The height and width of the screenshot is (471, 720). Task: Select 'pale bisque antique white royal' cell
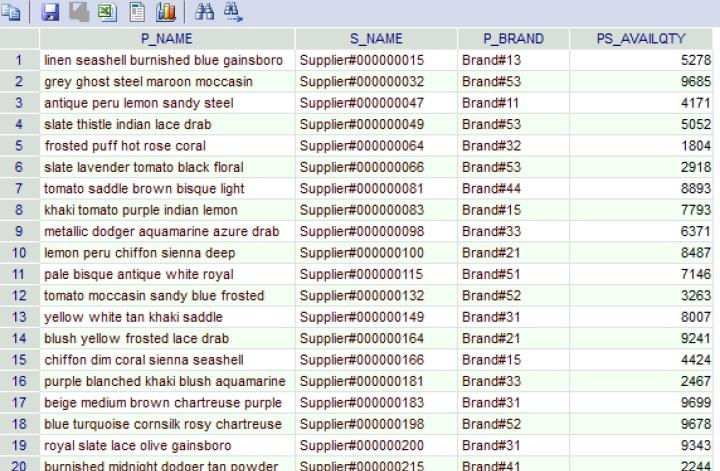pos(167,275)
